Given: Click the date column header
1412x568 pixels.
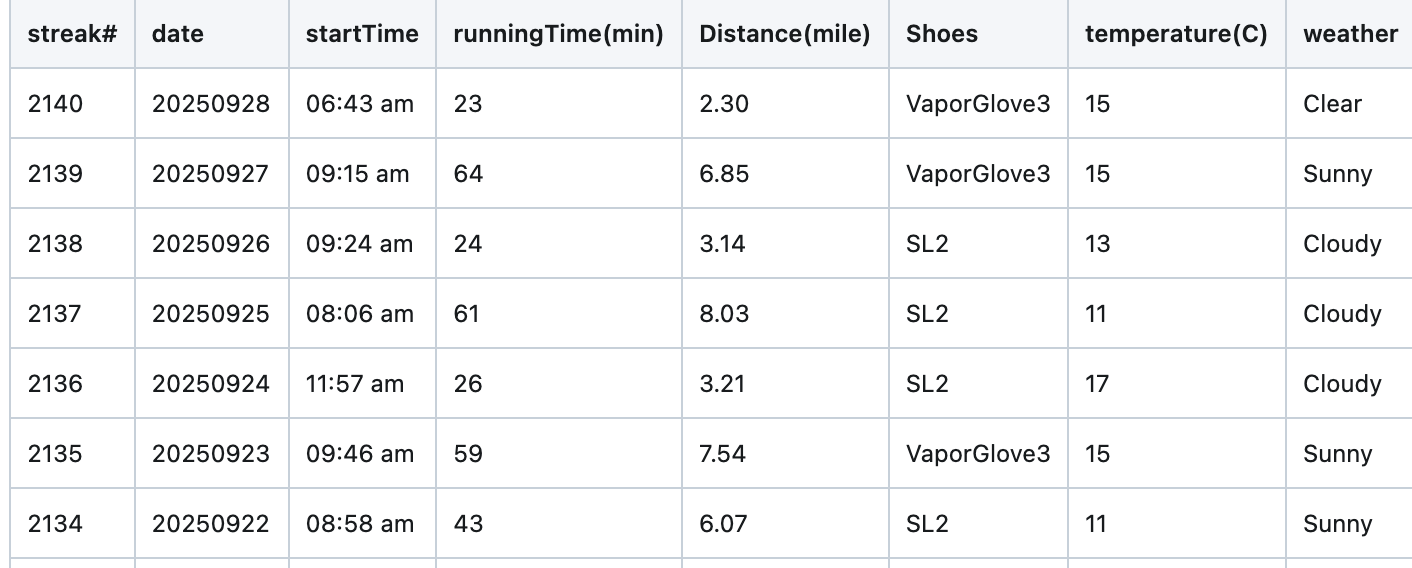Looking at the screenshot, I should click(x=178, y=34).
